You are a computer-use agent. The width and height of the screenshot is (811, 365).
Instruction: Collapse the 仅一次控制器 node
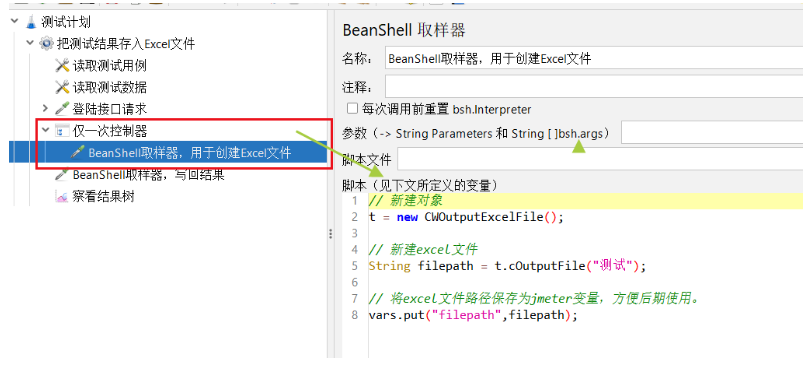click(46, 131)
